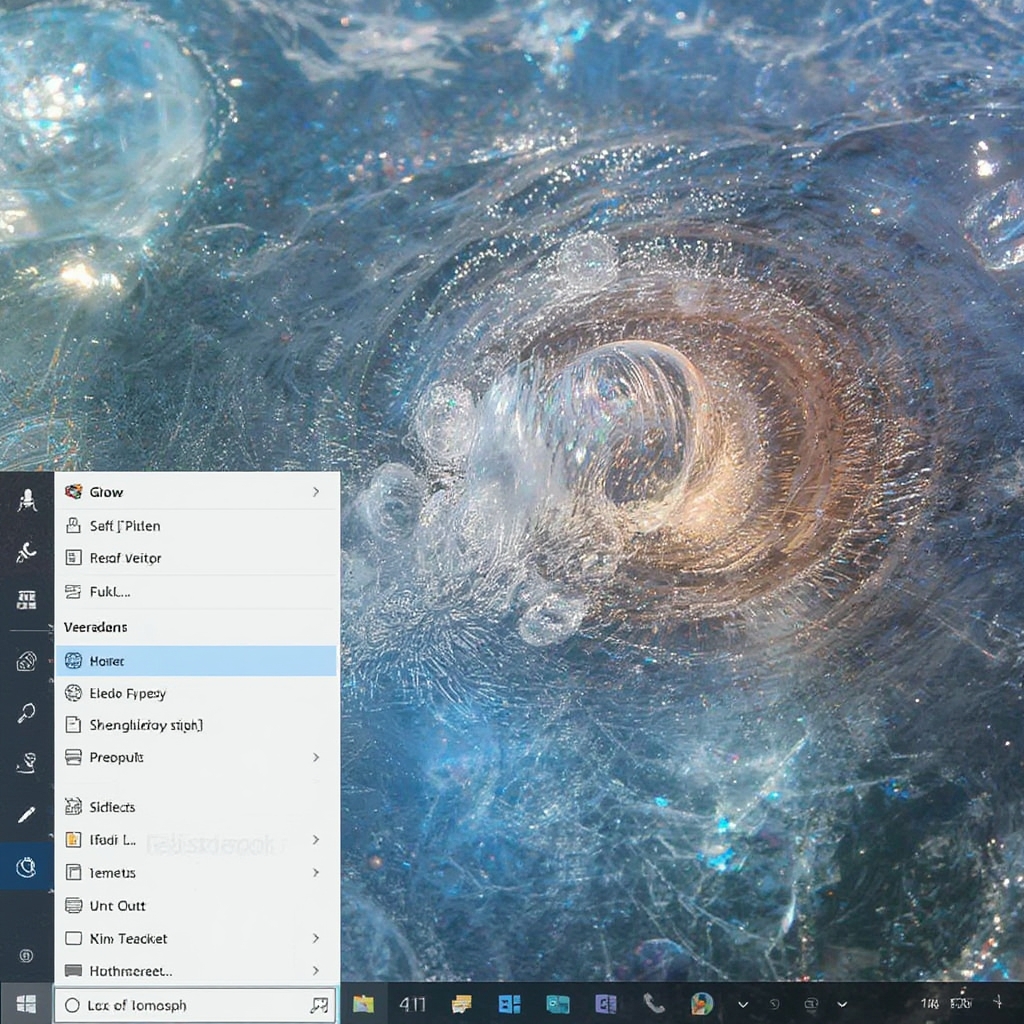
Task: Click the Windows Start button
Action: (x=27, y=1005)
